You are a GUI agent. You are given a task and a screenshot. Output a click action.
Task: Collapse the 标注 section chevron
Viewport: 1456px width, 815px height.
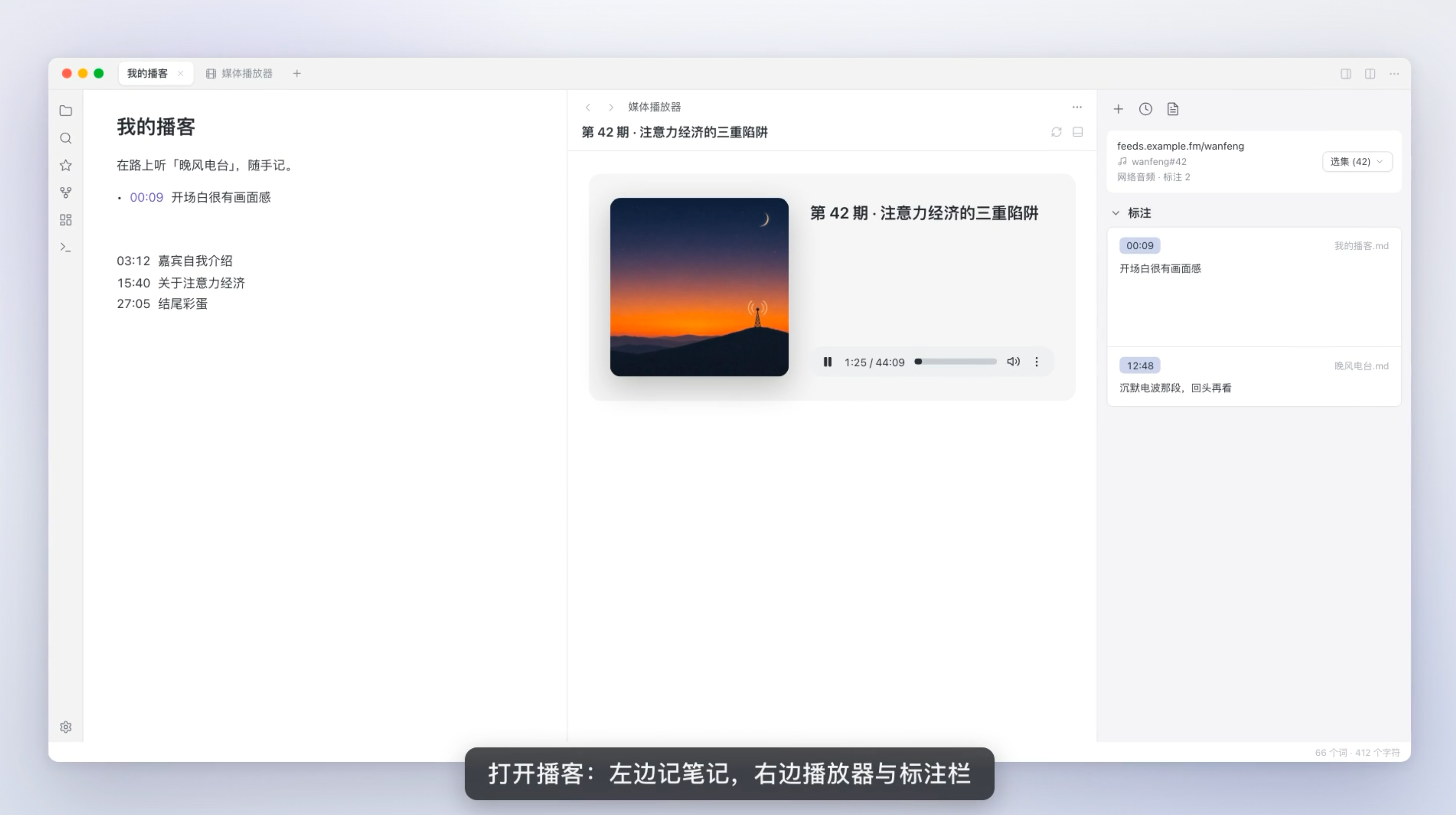[1116, 213]
